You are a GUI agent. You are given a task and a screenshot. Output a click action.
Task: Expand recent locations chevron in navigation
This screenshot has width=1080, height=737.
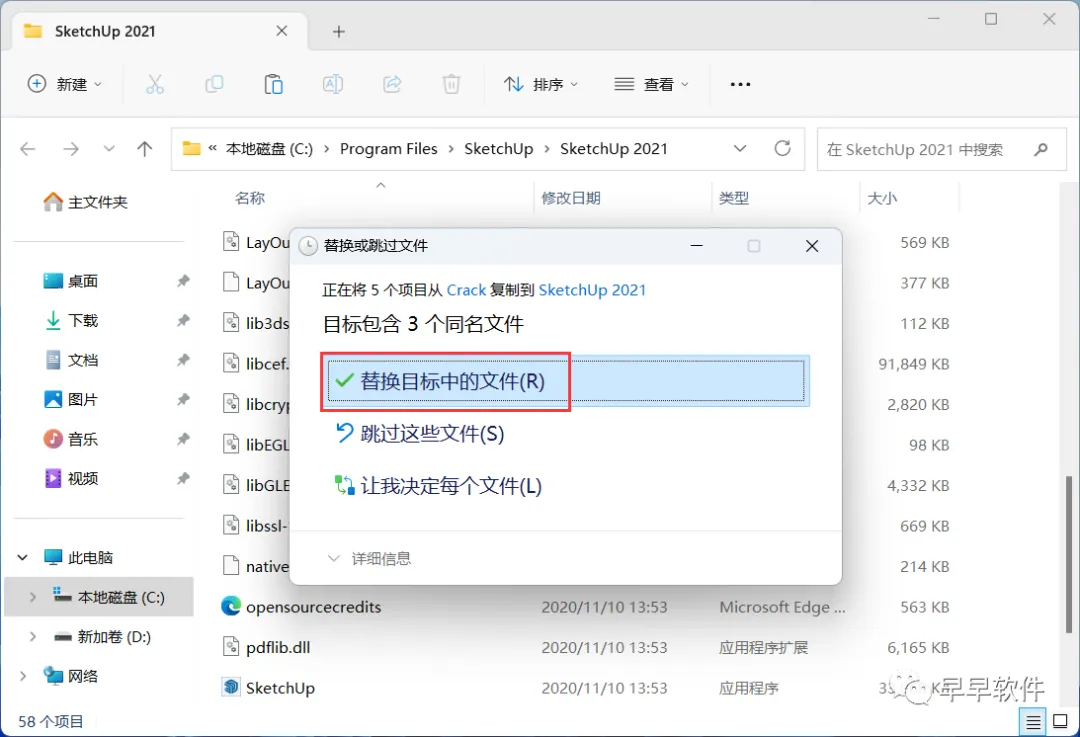coord(109,149)
